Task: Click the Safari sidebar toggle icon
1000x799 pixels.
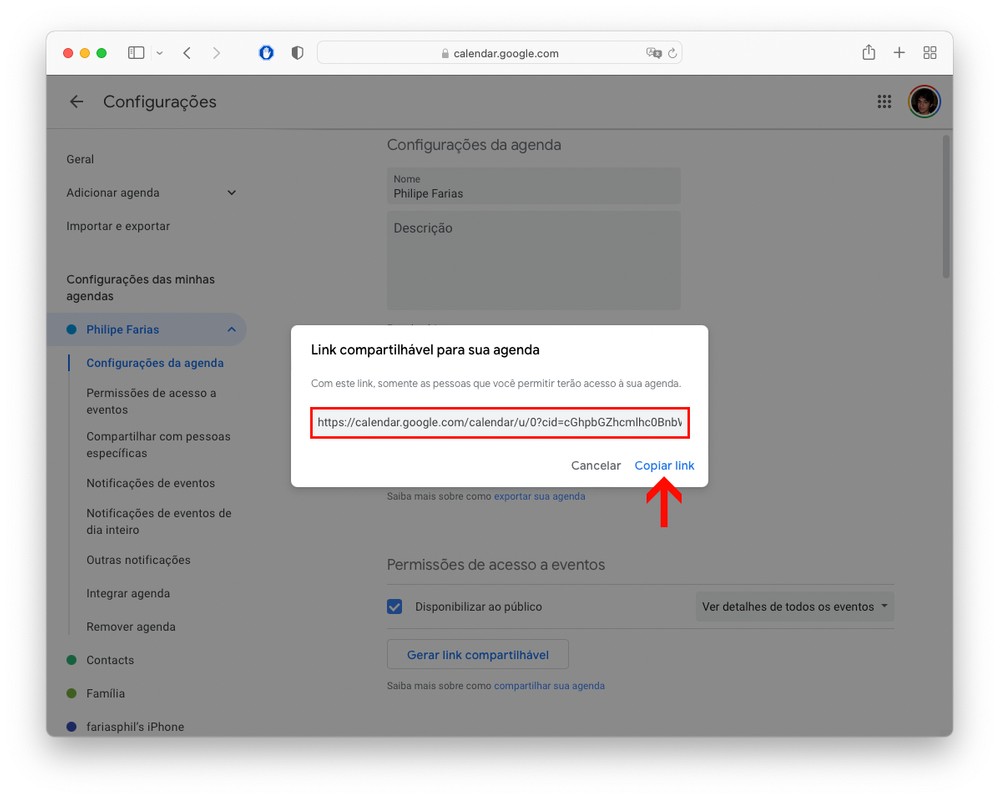Action: [x=136, y=53]
